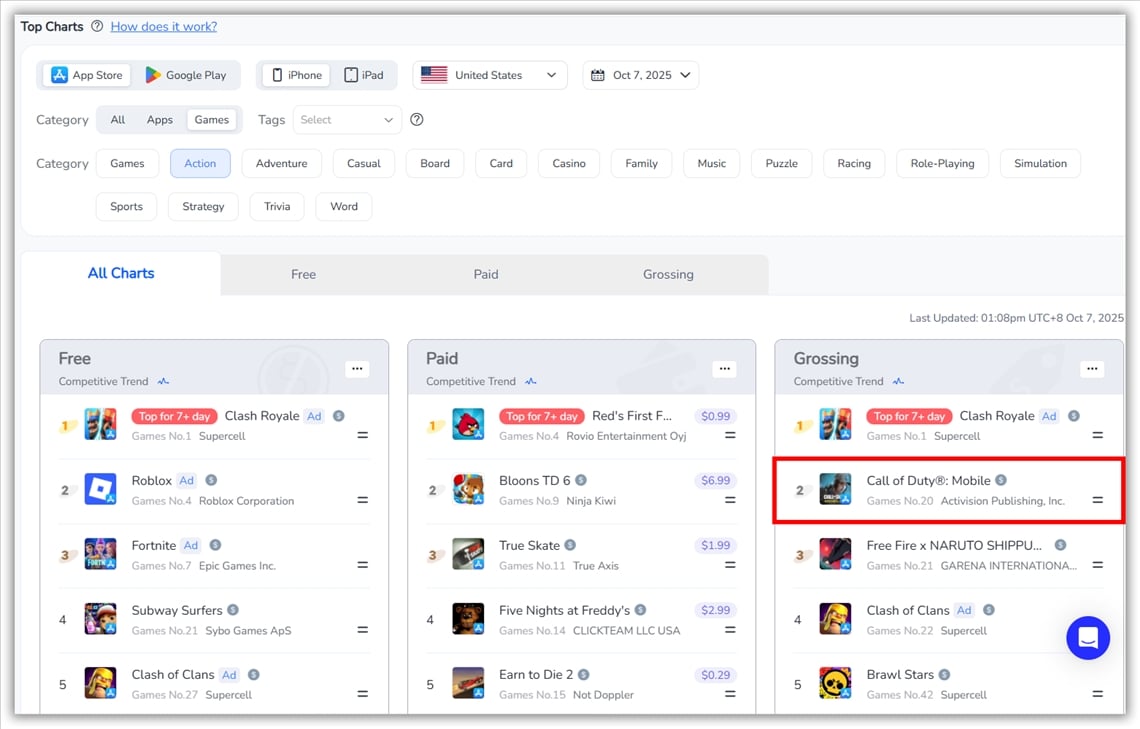
Task: Click Competitive Trend icon under Paid
Action: point(531,382)
